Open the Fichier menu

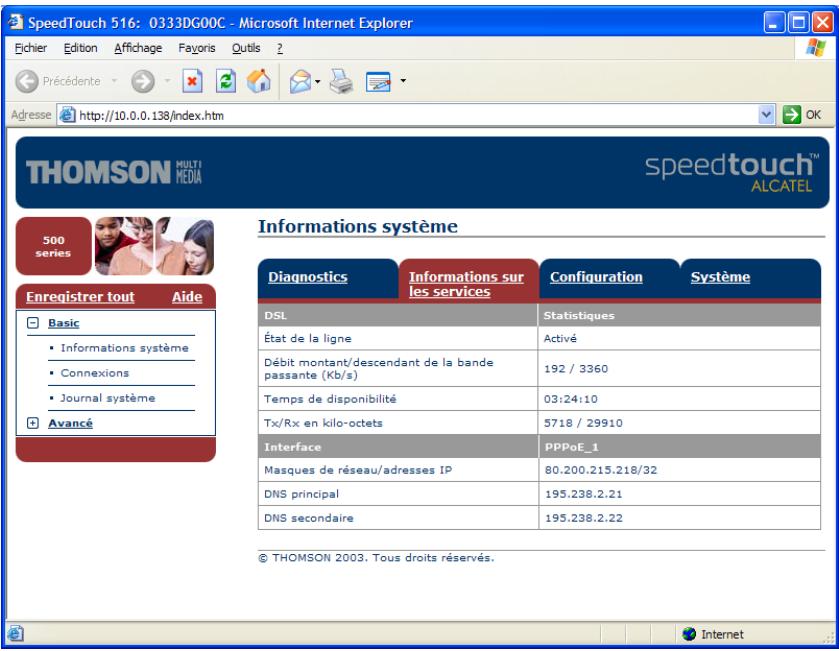(x=30, y=48)
